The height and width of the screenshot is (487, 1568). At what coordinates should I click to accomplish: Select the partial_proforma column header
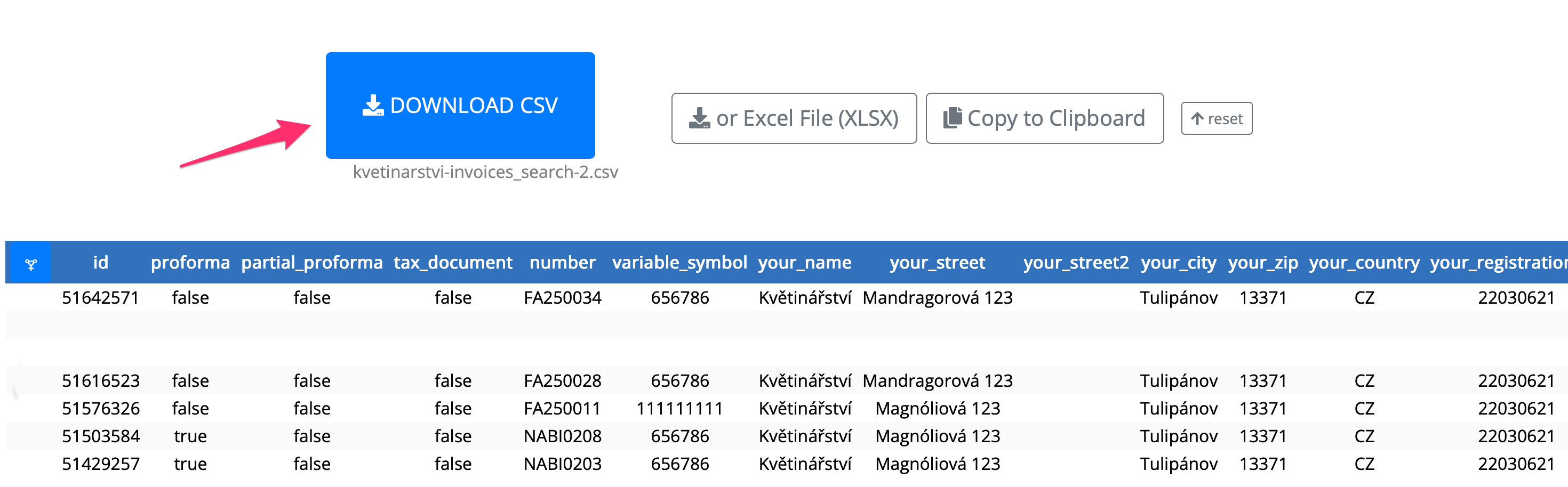click(x=311, y=262)
